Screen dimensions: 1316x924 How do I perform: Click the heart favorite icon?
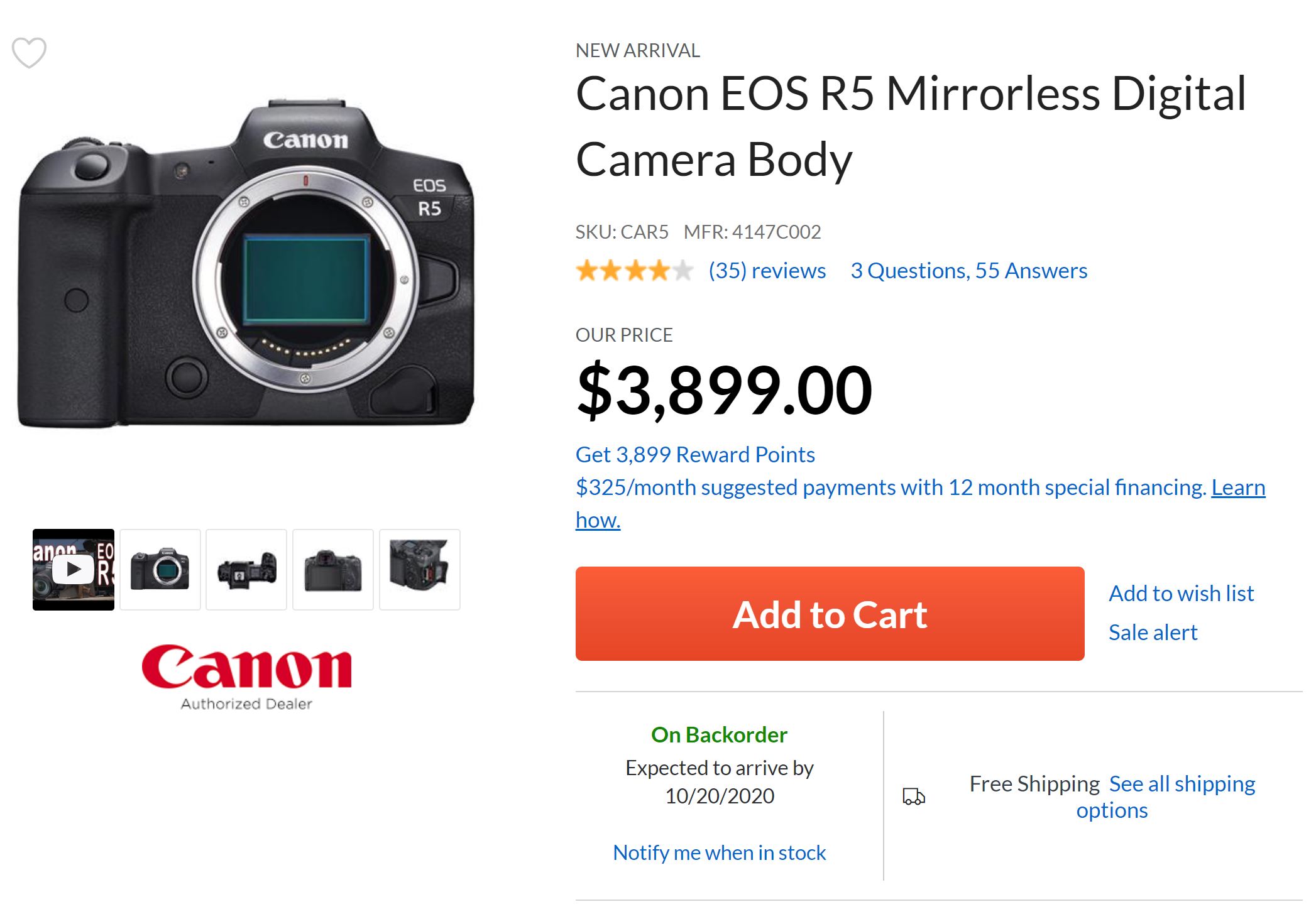[x=29, y=52]
